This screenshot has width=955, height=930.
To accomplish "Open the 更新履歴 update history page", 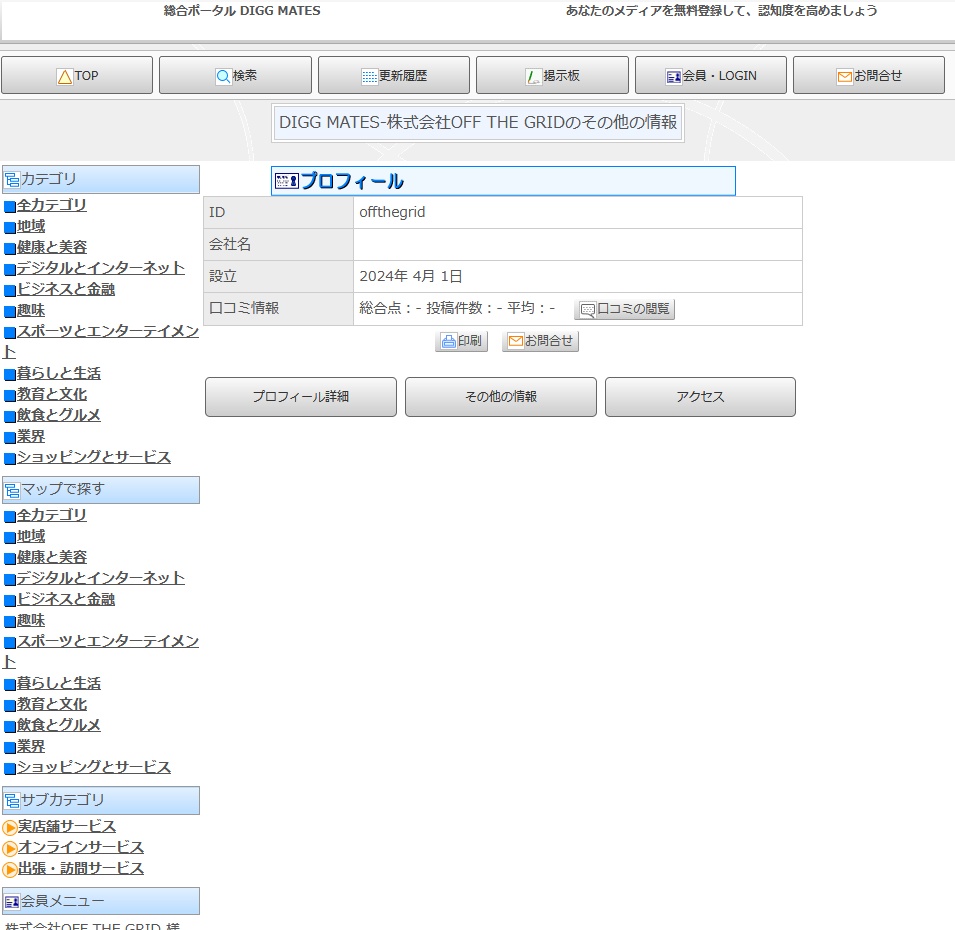I will 393,76.
